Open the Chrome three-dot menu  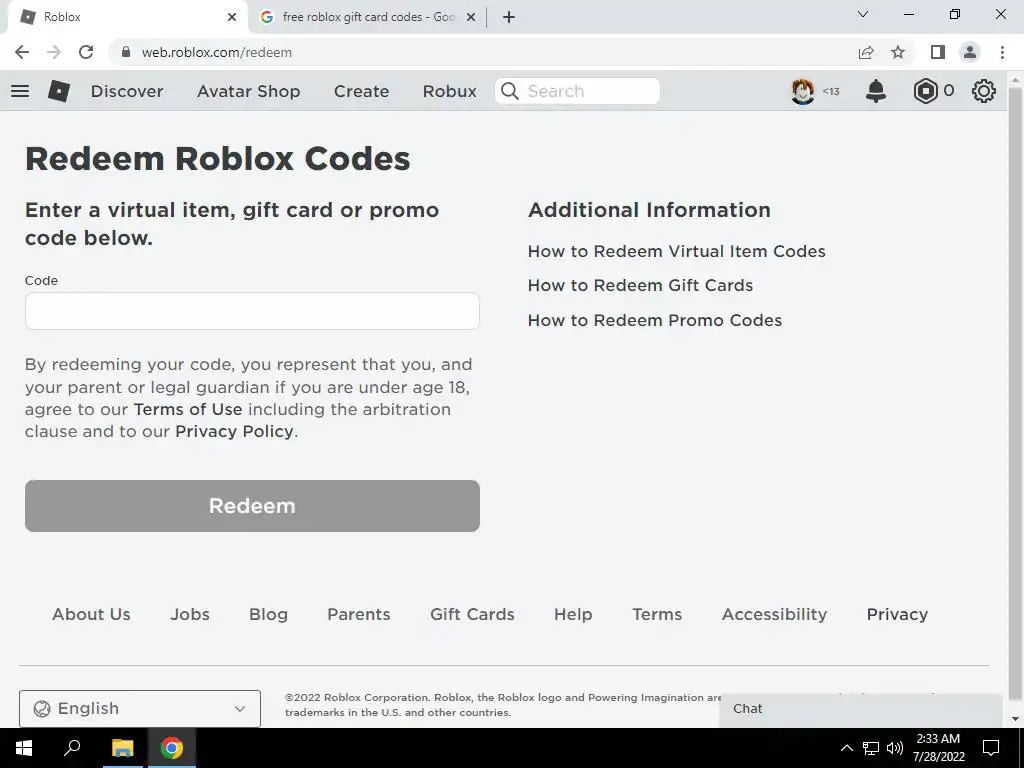click(x=1002, y=52)
